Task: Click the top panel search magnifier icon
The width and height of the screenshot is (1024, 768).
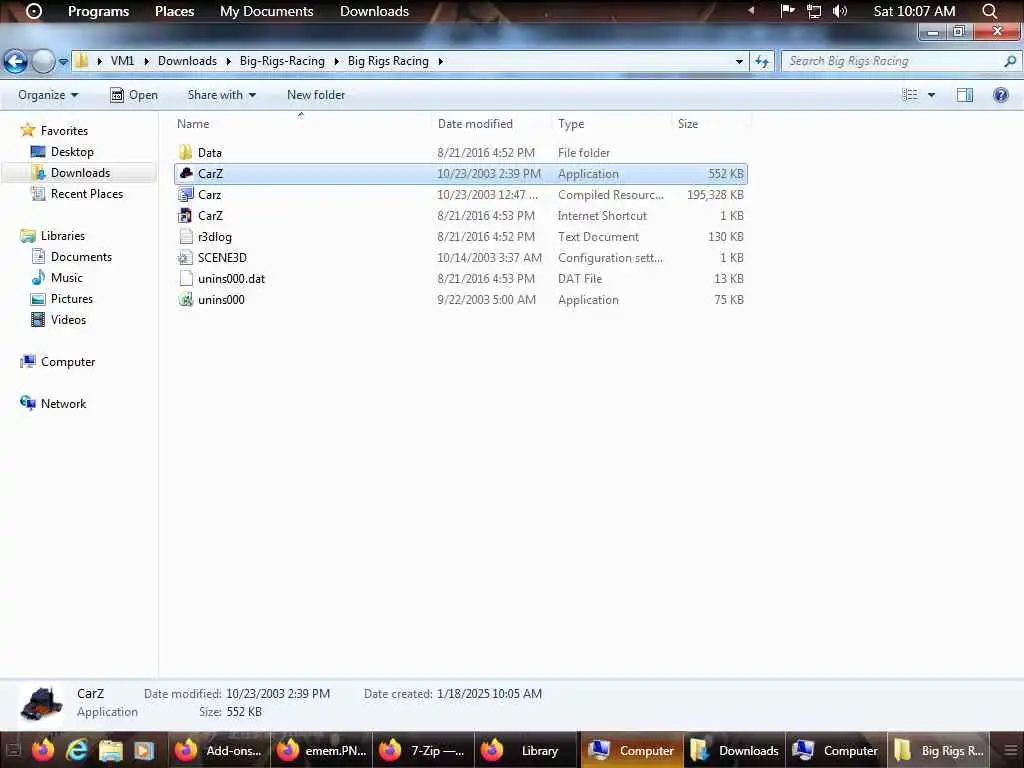Action: (989, 11)
